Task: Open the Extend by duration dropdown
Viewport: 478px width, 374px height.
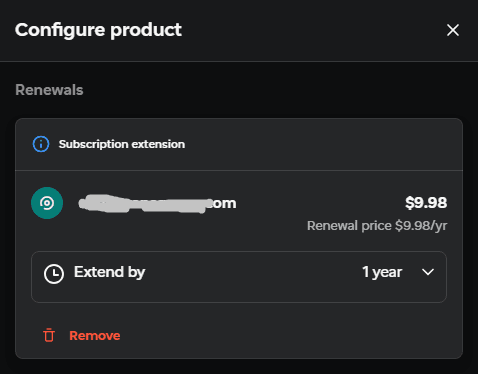Action: 239,277
